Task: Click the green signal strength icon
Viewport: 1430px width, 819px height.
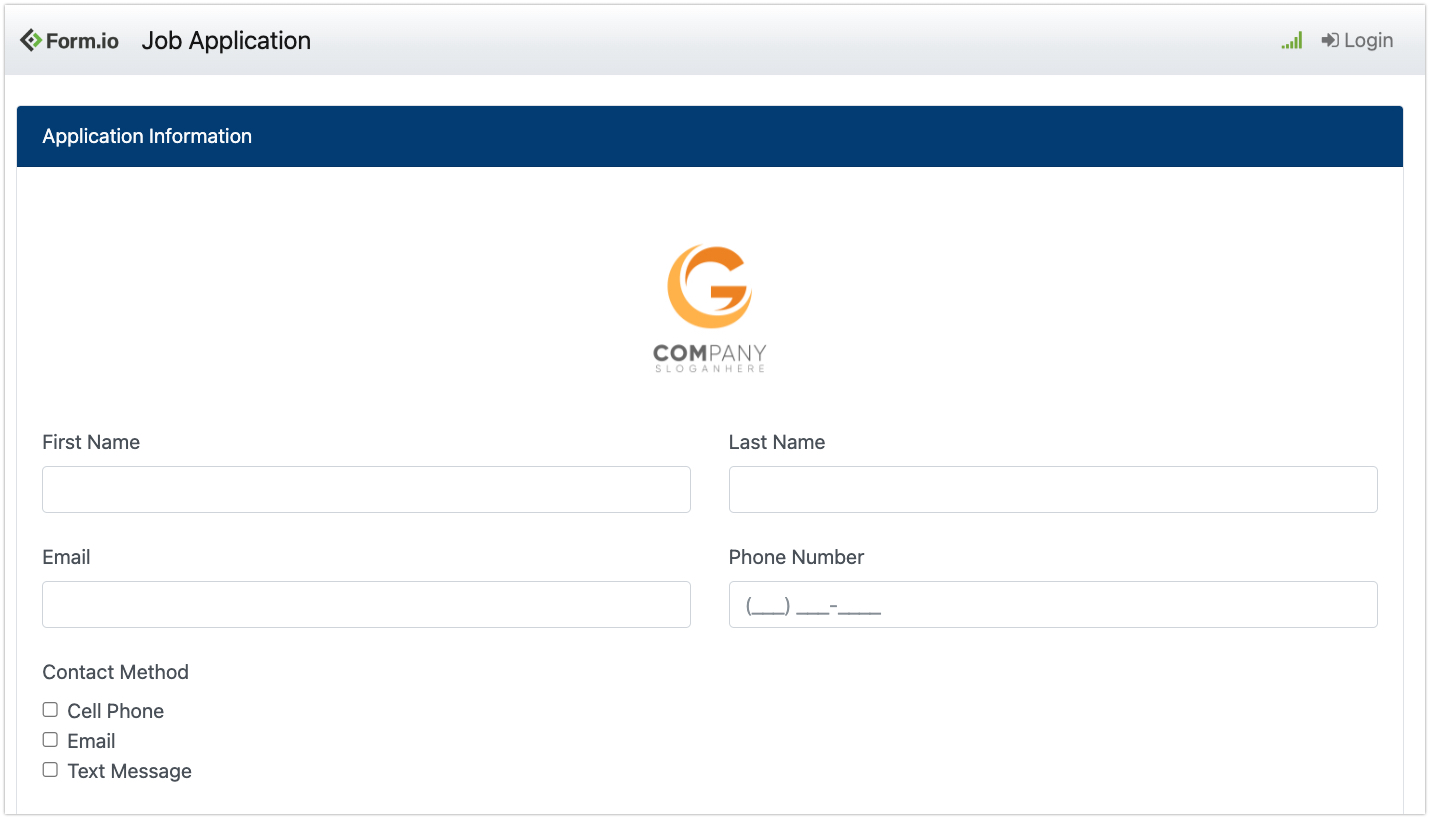Action: (1292, 41)
